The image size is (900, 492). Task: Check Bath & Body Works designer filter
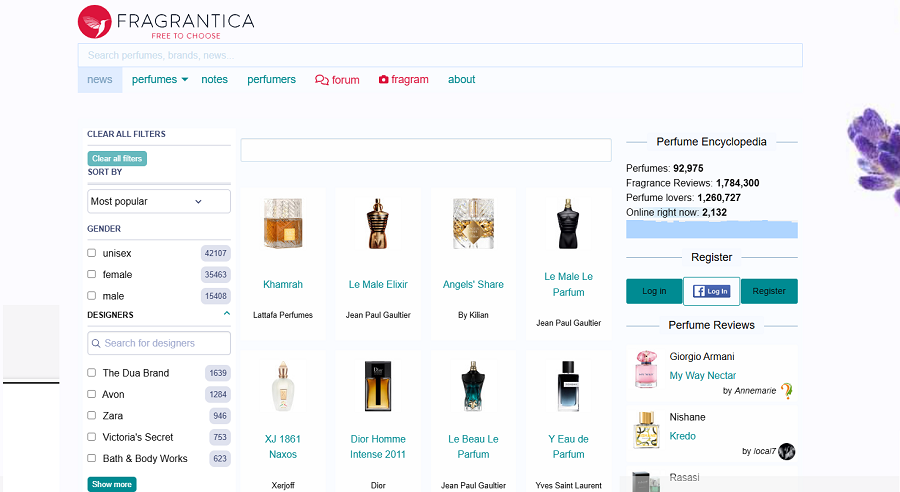point(91,458)
